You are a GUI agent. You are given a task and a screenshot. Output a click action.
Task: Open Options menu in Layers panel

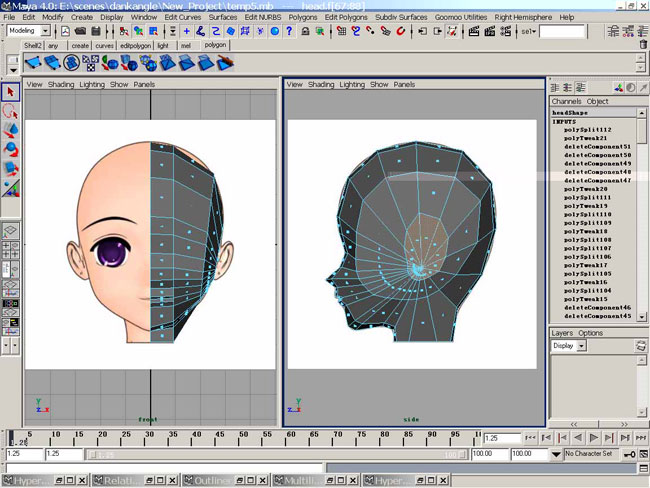pos(590,333)
